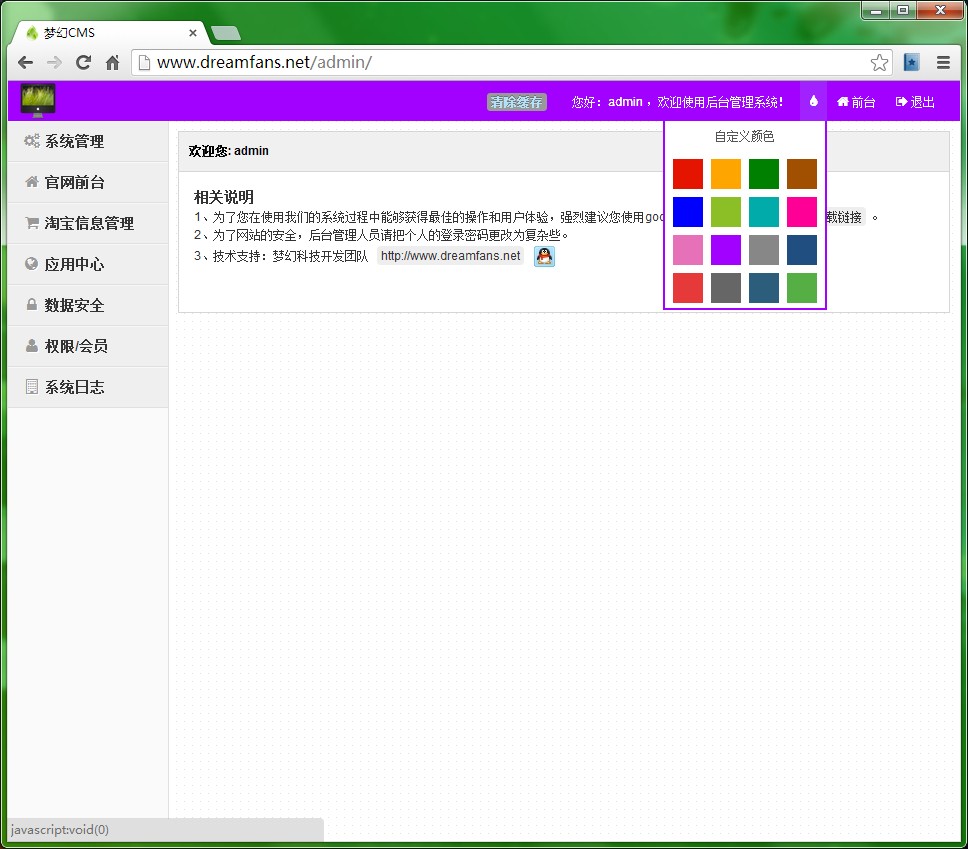968x849 pixels.
Task: Select the bright blue color swatch
Action: point(688,212)
